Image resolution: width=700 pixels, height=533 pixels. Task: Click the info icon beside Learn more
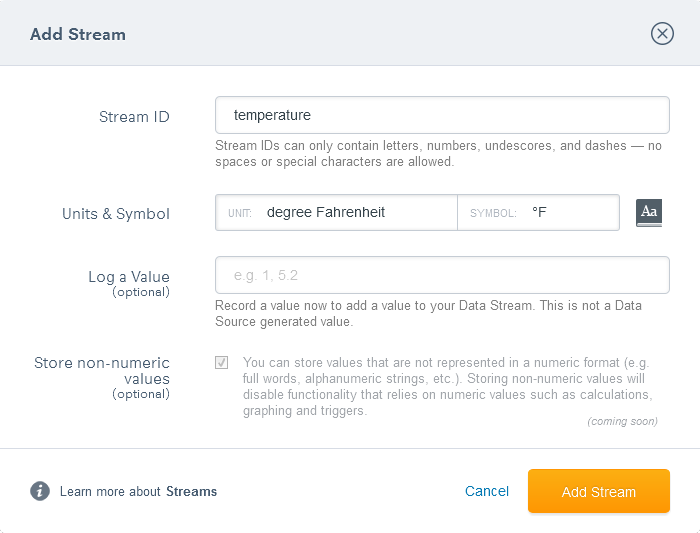coord(40,491)
